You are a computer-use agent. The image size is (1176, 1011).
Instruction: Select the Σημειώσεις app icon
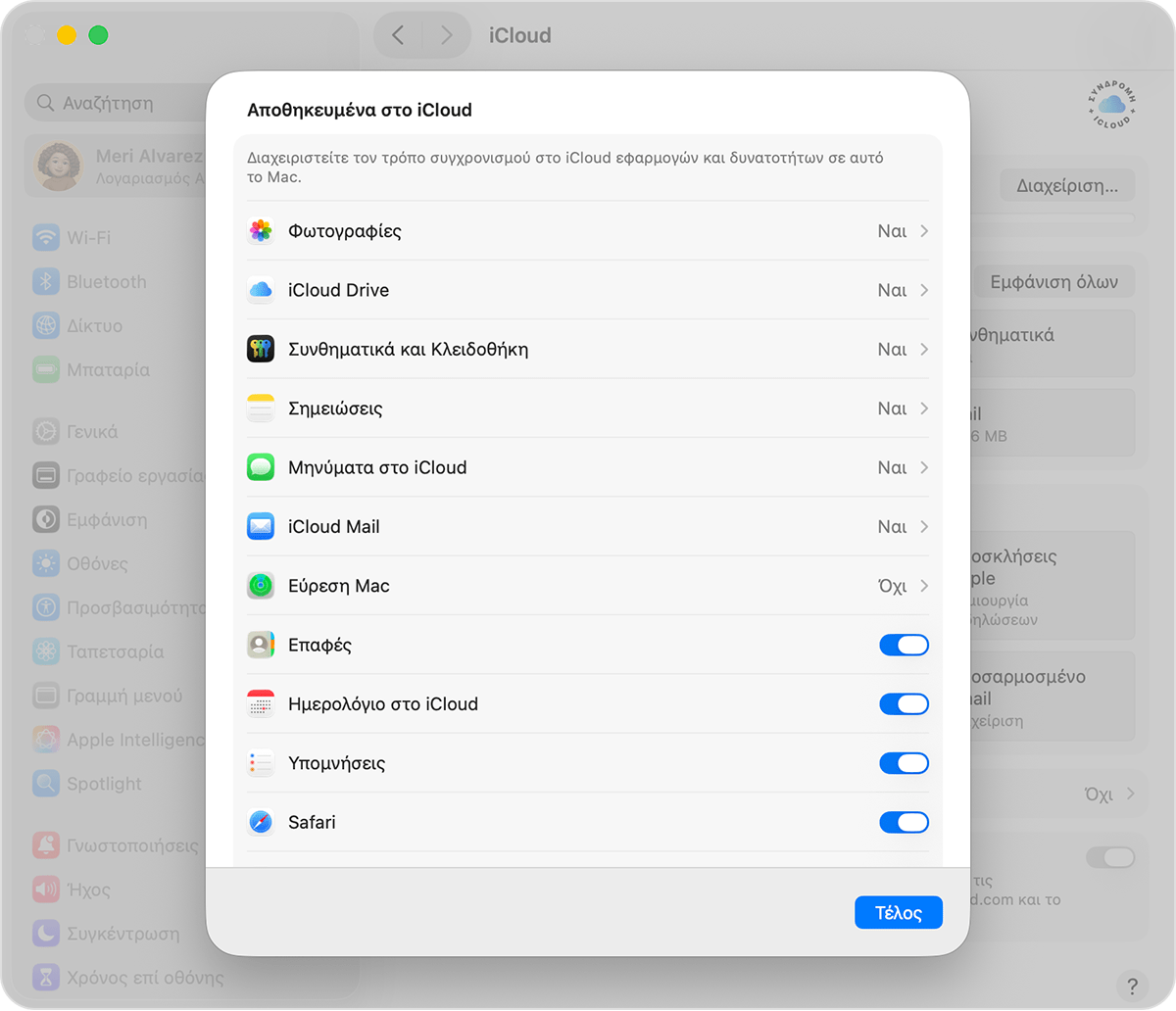pos(260,408)
